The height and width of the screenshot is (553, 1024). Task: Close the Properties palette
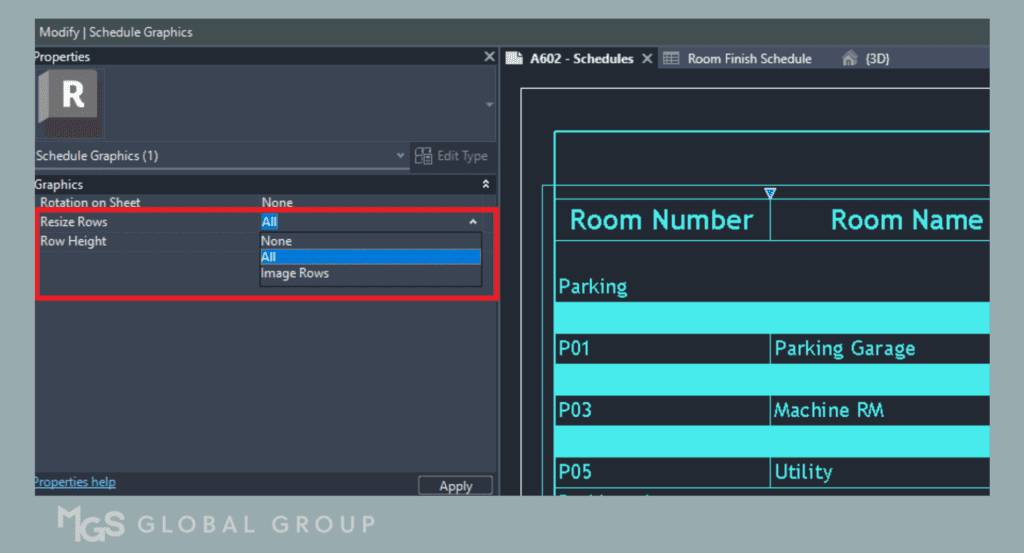[x=489, y=57]
